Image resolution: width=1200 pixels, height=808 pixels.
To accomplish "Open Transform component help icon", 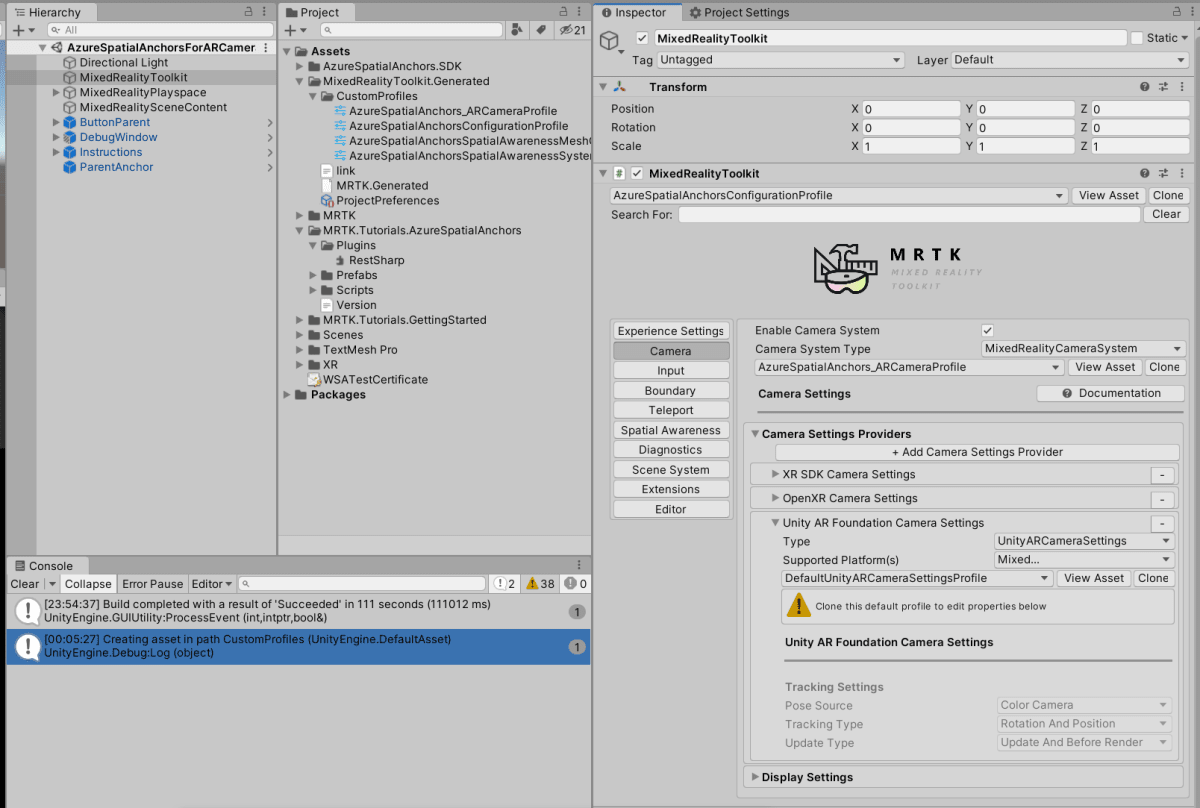I will (x=1145, y=87).
